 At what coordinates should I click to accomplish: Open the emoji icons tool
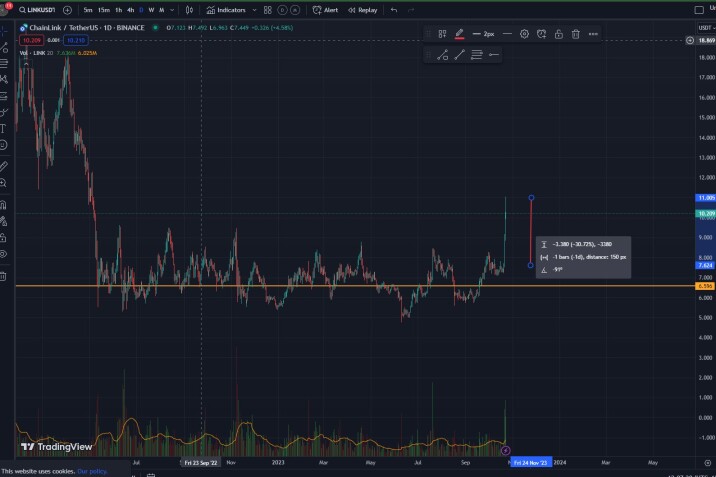[x=3, y=145]
